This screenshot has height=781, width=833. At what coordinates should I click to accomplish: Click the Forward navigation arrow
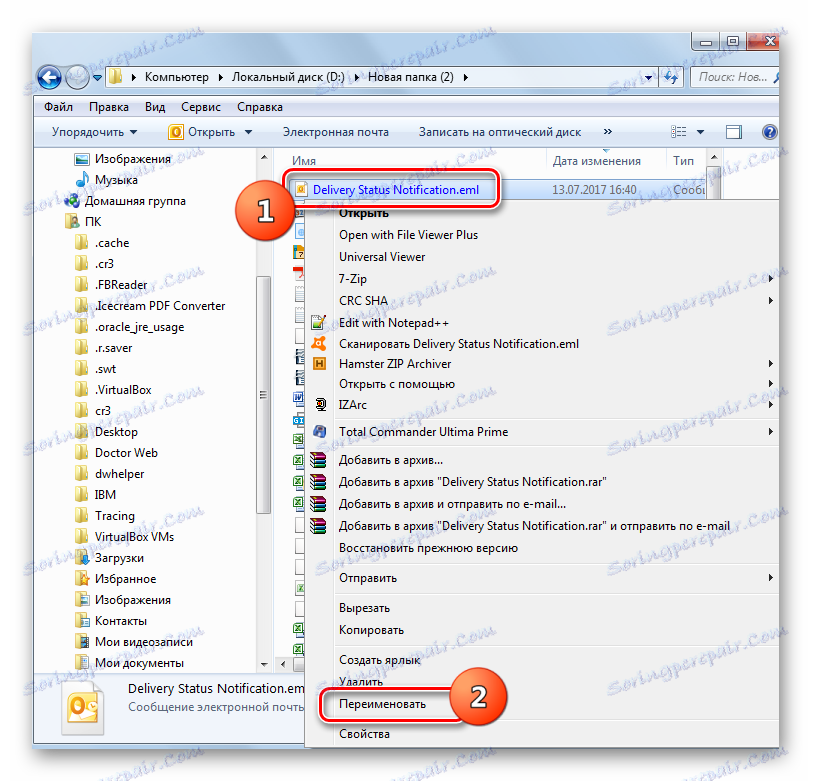click(78, 78)
